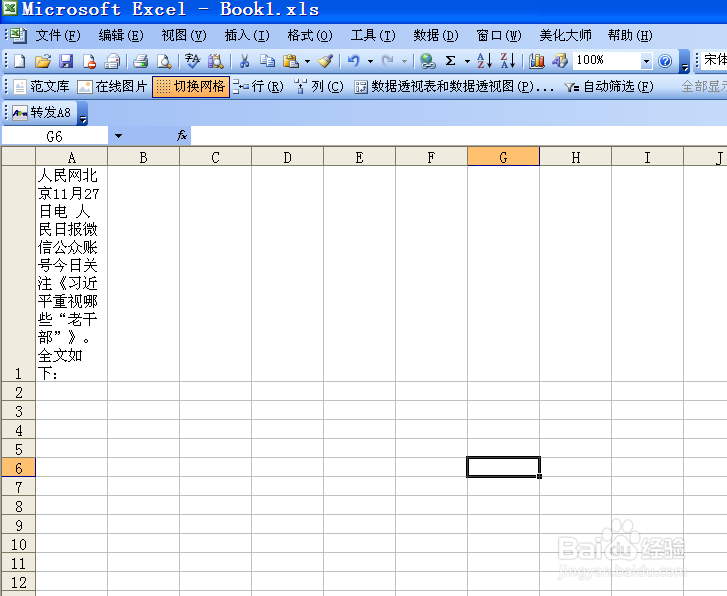Undo the last action

(354, 61)
